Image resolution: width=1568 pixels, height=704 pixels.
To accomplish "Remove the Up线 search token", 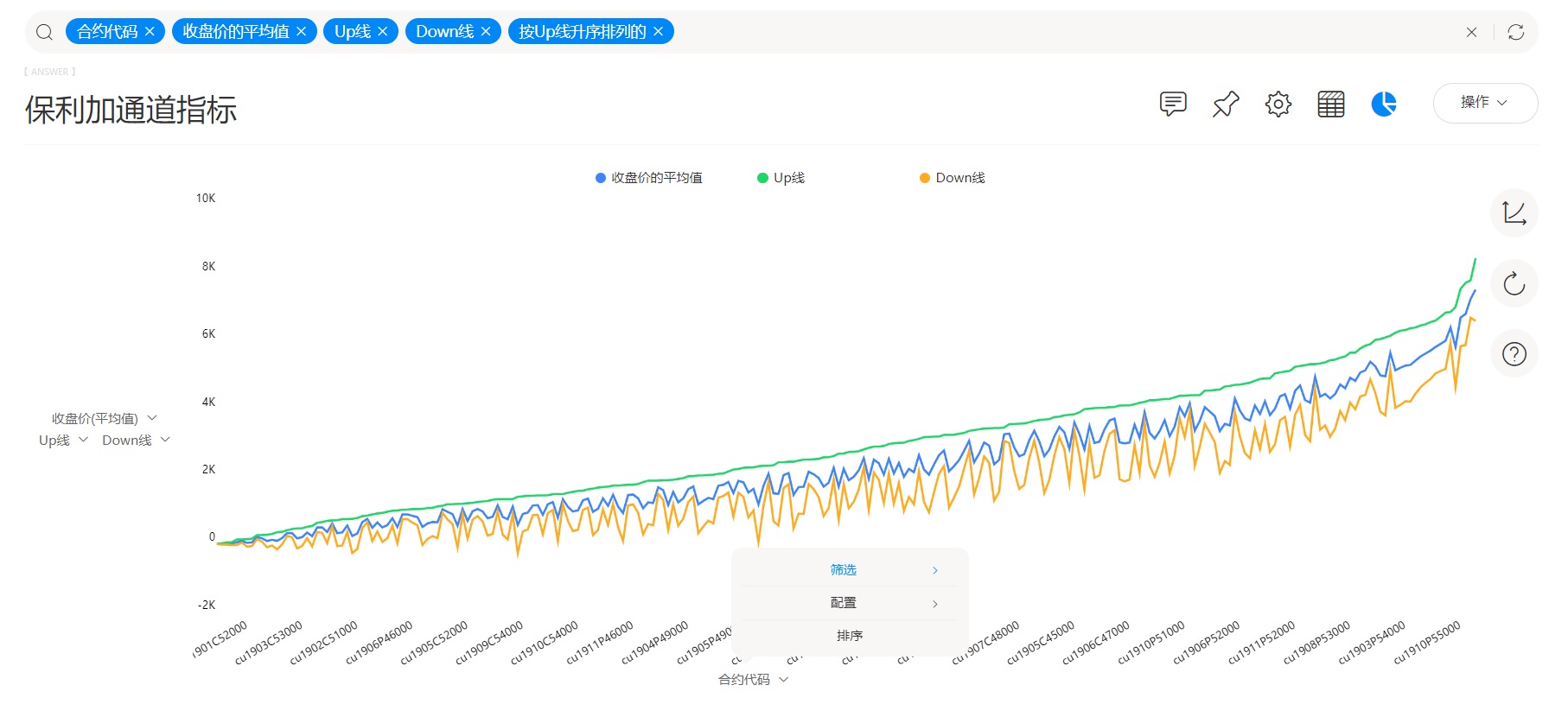I will click(x=382, y=31).
